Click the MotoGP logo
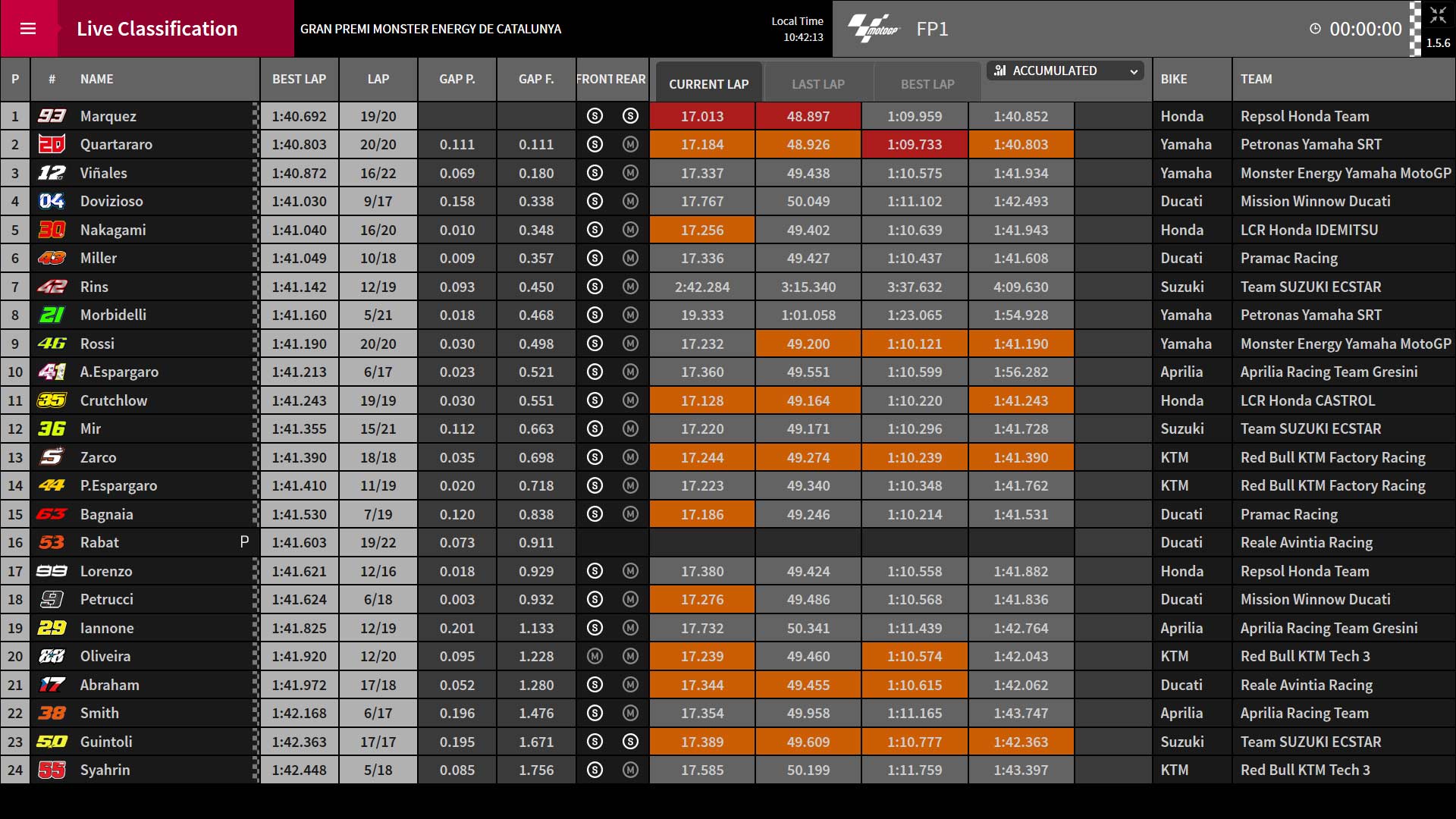The image size is (1456, 819). [874, 29]
